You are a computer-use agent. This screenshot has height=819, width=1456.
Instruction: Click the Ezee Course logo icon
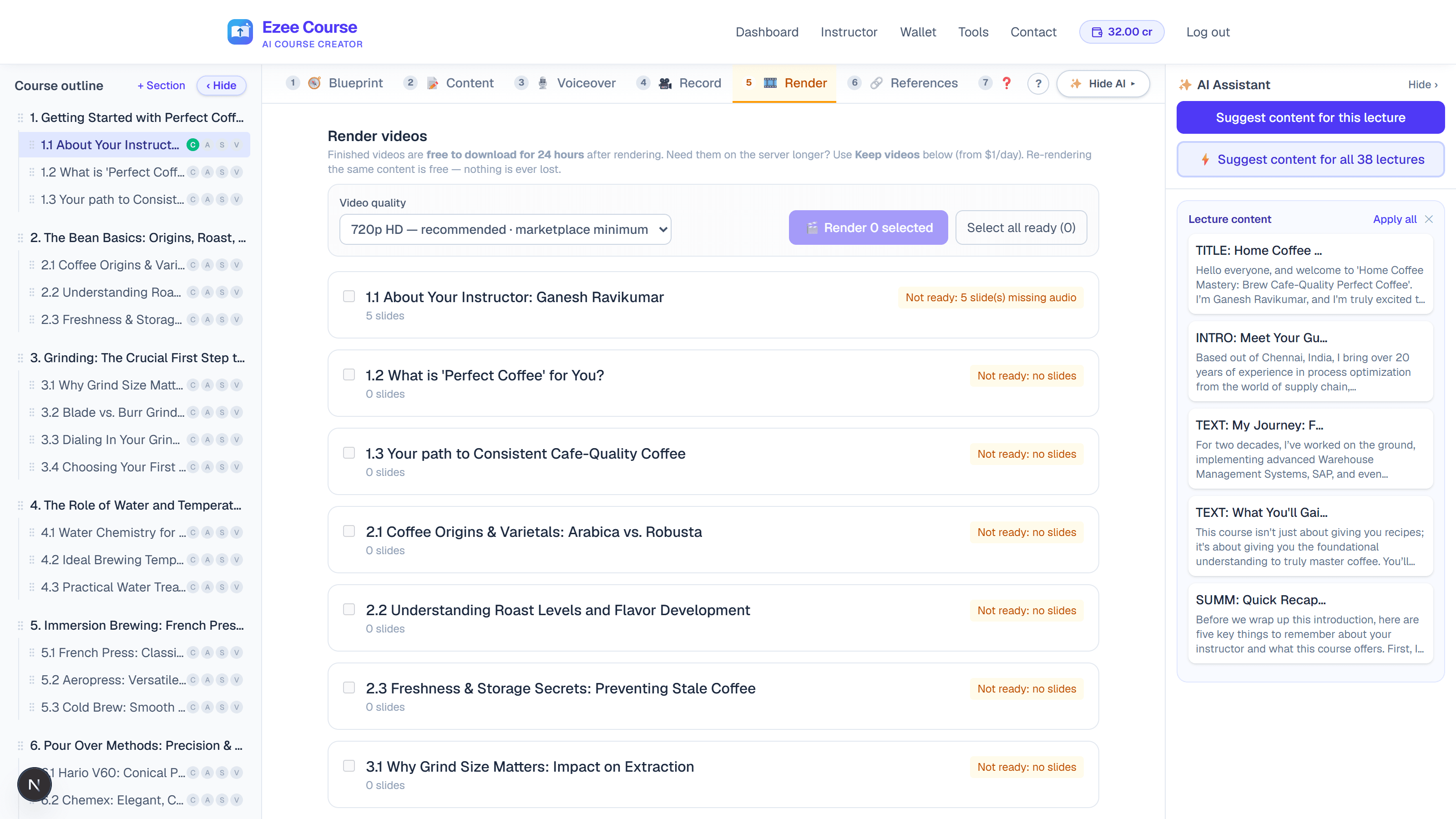click(240, 32)
